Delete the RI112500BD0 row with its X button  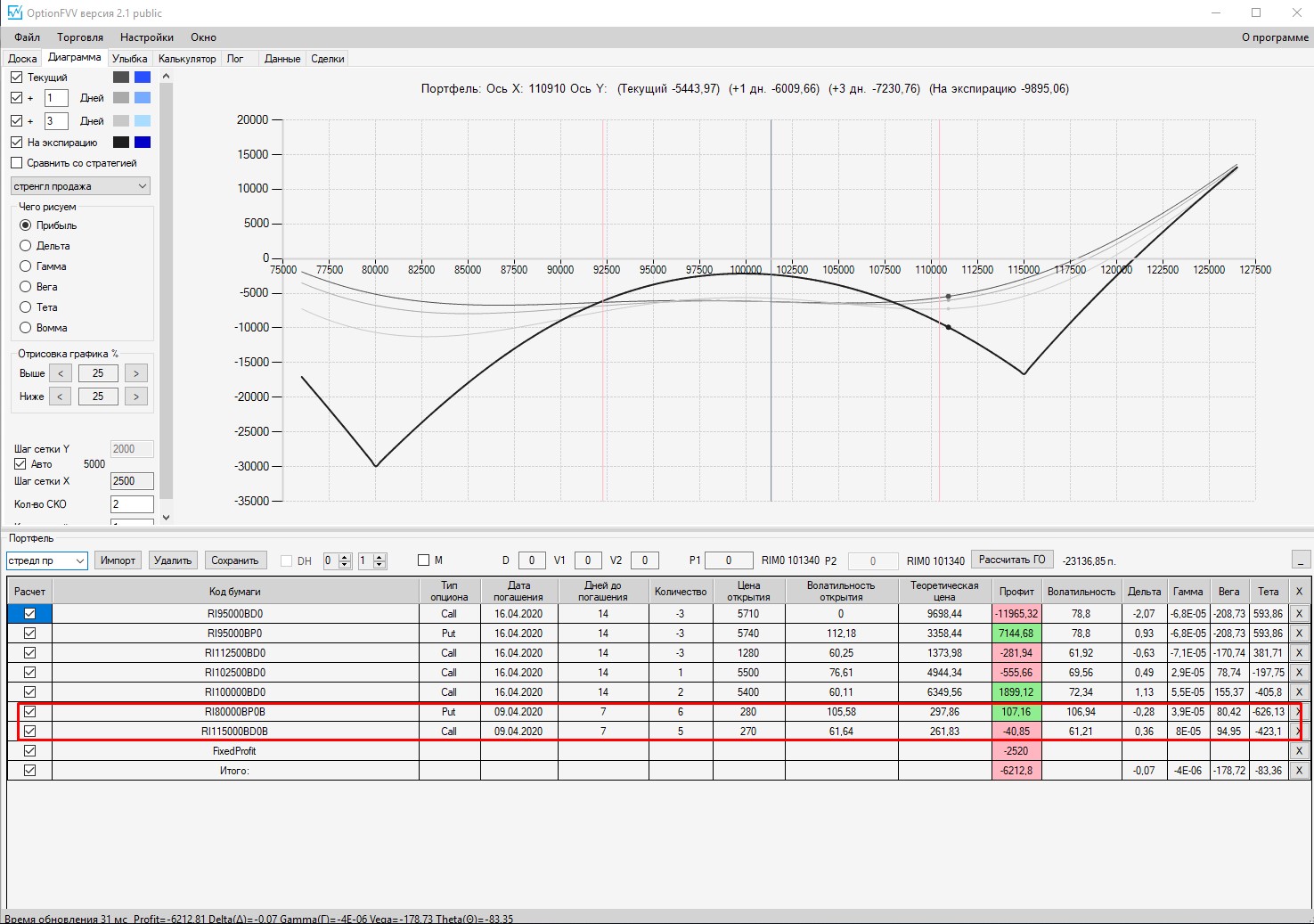(1299, 652)
